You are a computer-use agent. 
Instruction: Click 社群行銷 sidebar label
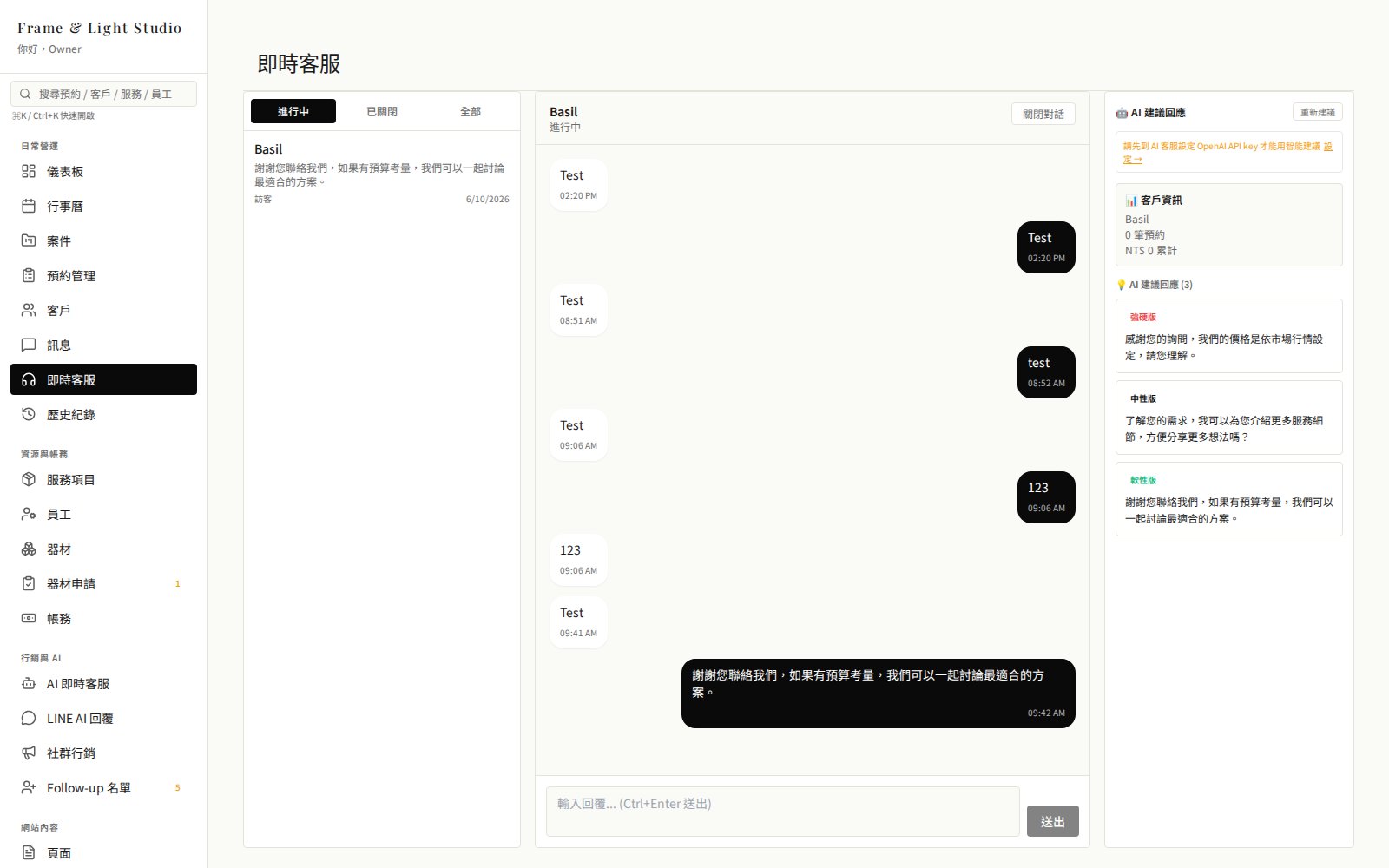71,753
